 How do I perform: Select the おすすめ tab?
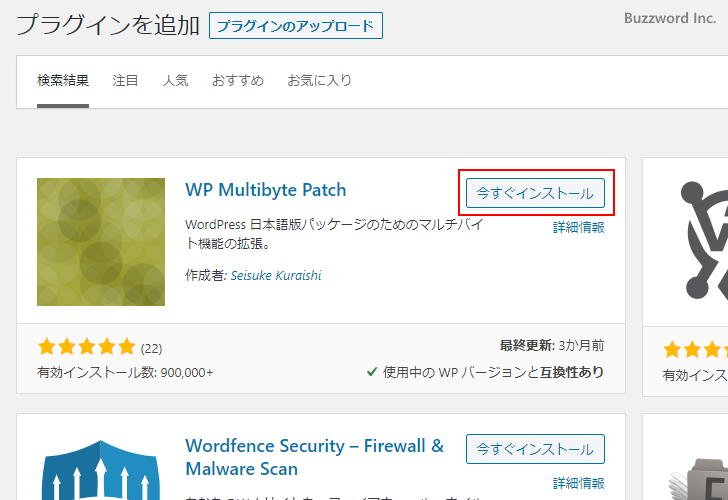(238, 81)
